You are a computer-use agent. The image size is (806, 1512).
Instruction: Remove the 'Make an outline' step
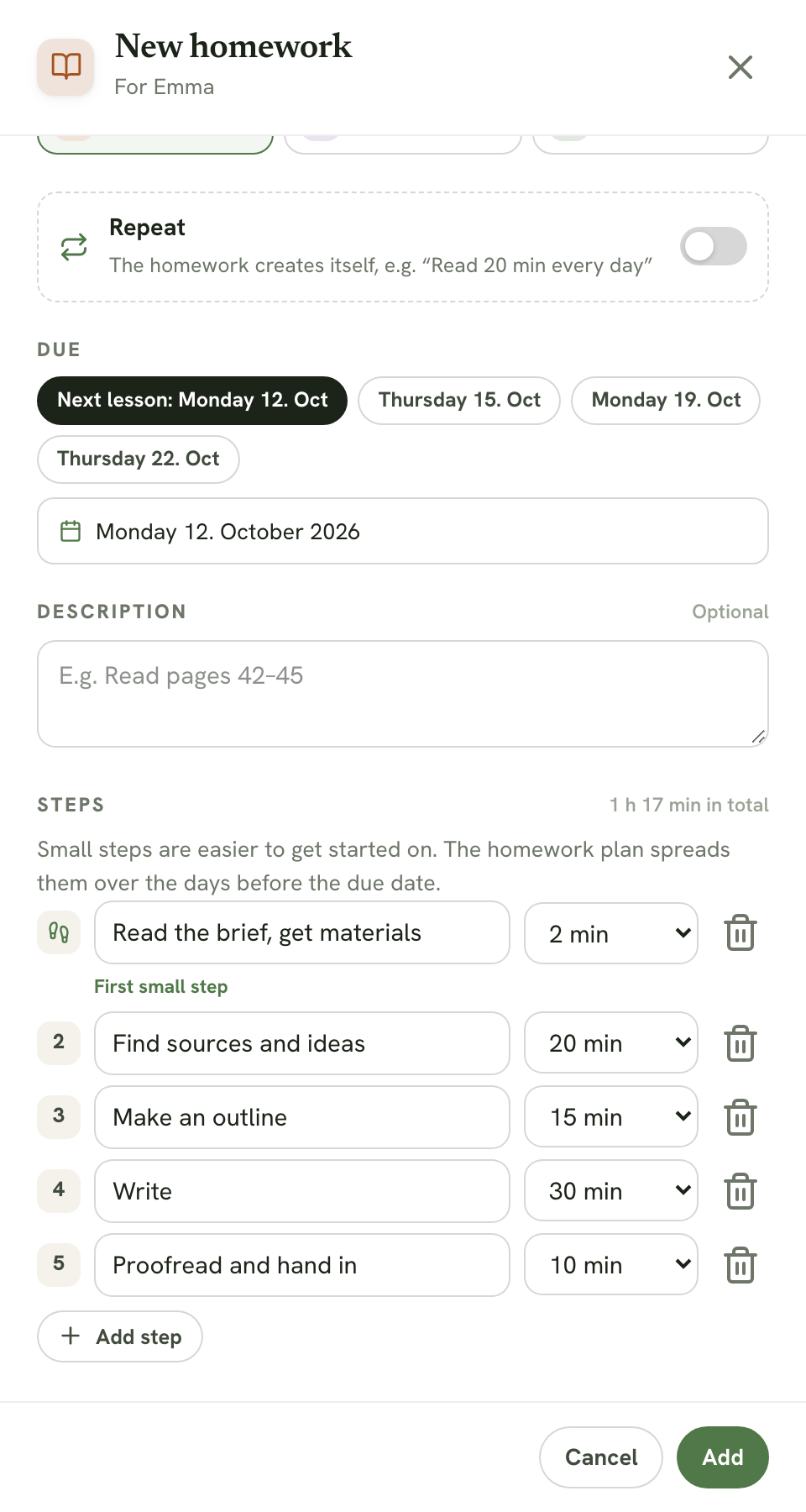741,1117
